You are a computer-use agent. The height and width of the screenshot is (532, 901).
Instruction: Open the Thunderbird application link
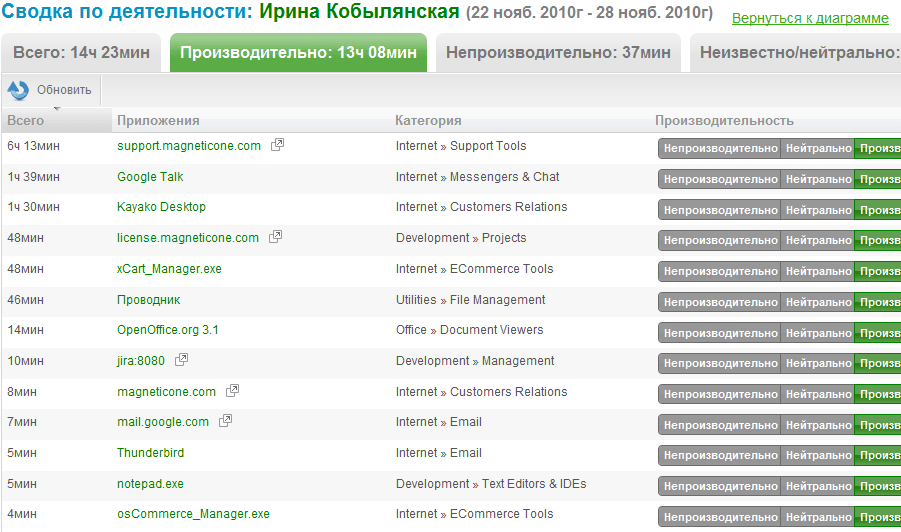(x=150, y=453)
